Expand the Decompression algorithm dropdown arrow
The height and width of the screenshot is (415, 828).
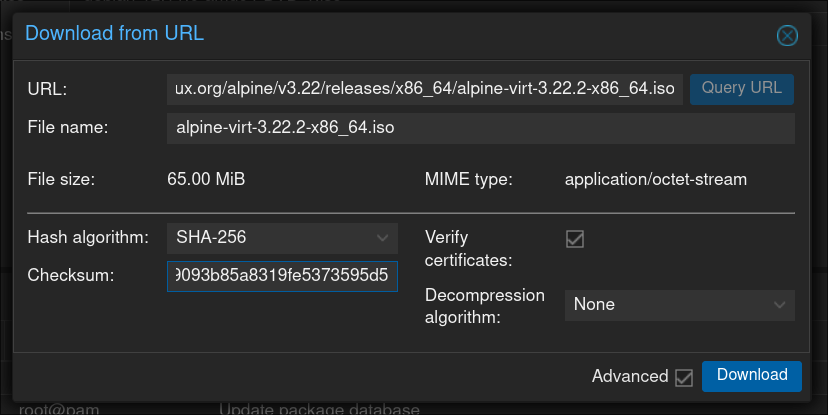pyautogui.click(x=779, y=305)
